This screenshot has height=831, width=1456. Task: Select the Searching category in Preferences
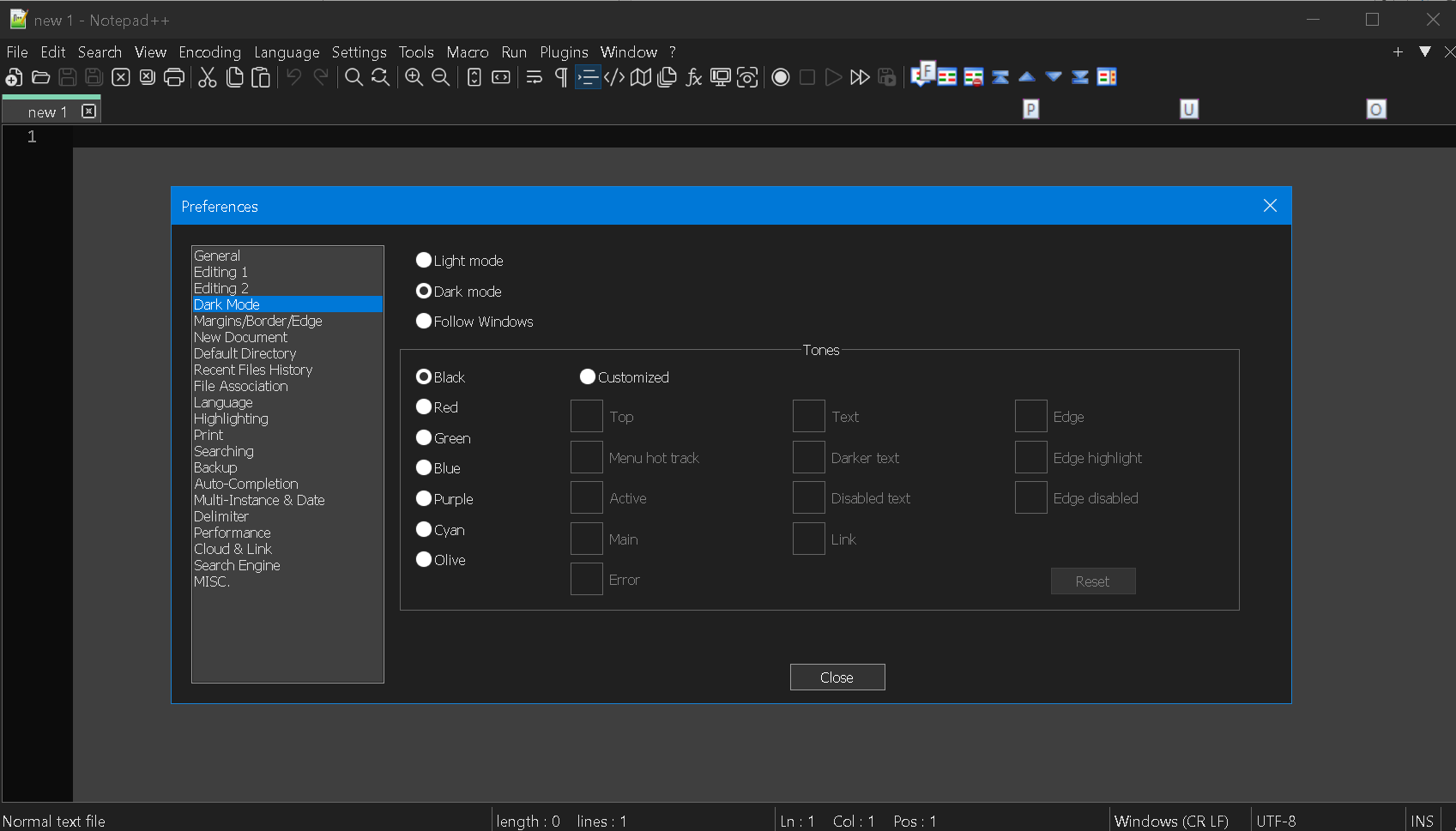[x=224, y=450]
